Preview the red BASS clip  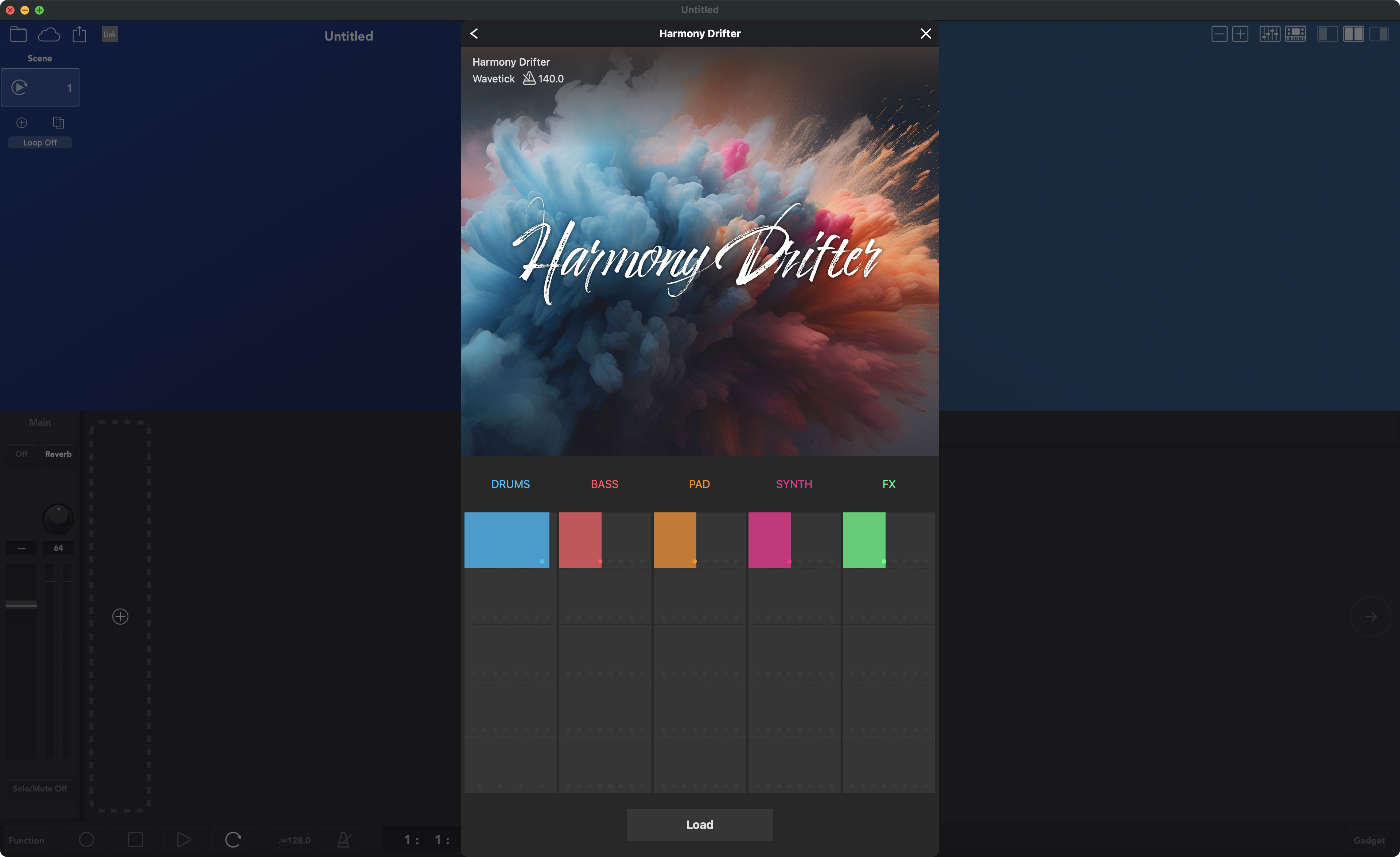point(580,540)
